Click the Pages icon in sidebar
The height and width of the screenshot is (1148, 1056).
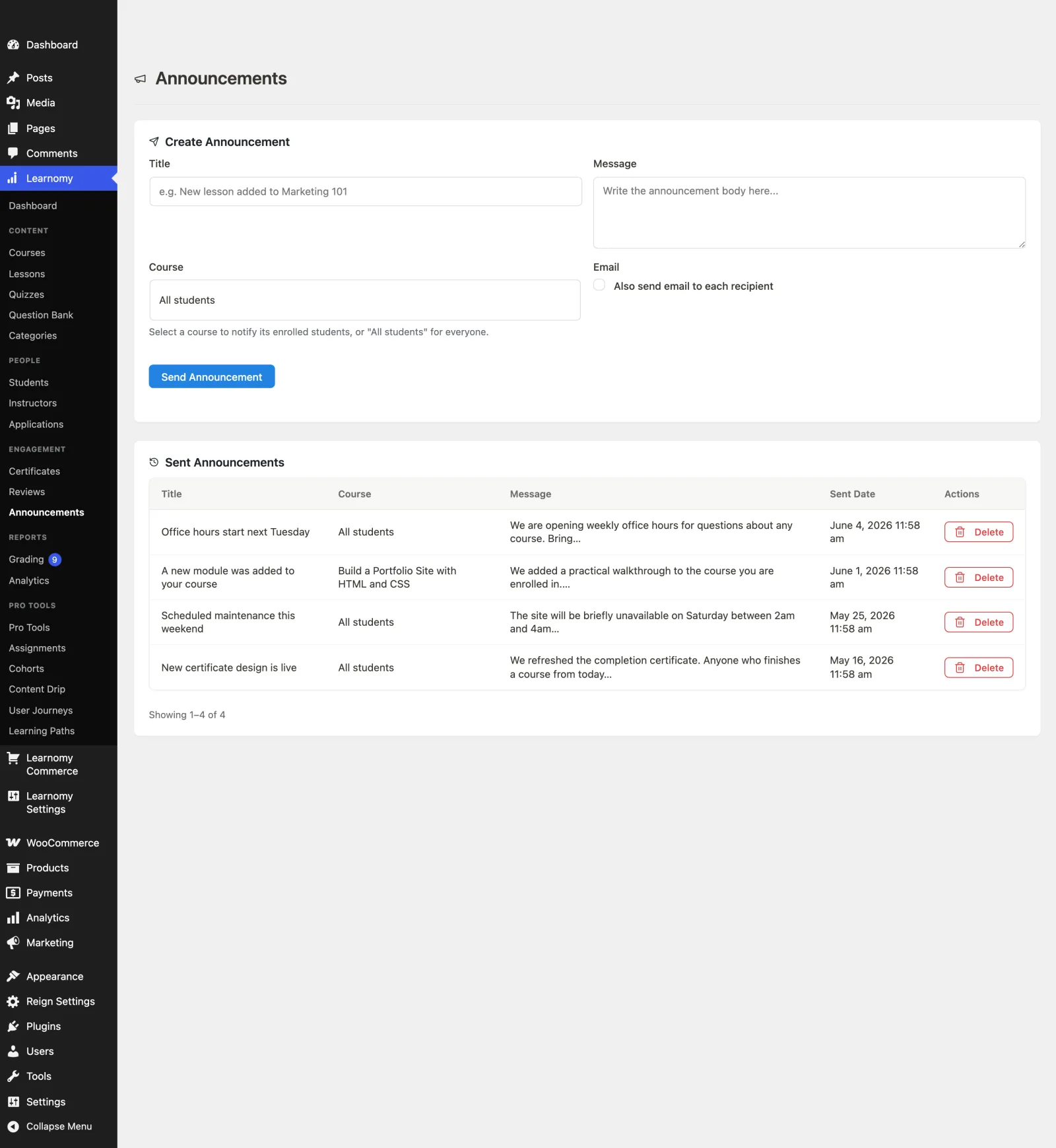click(13, 129)
